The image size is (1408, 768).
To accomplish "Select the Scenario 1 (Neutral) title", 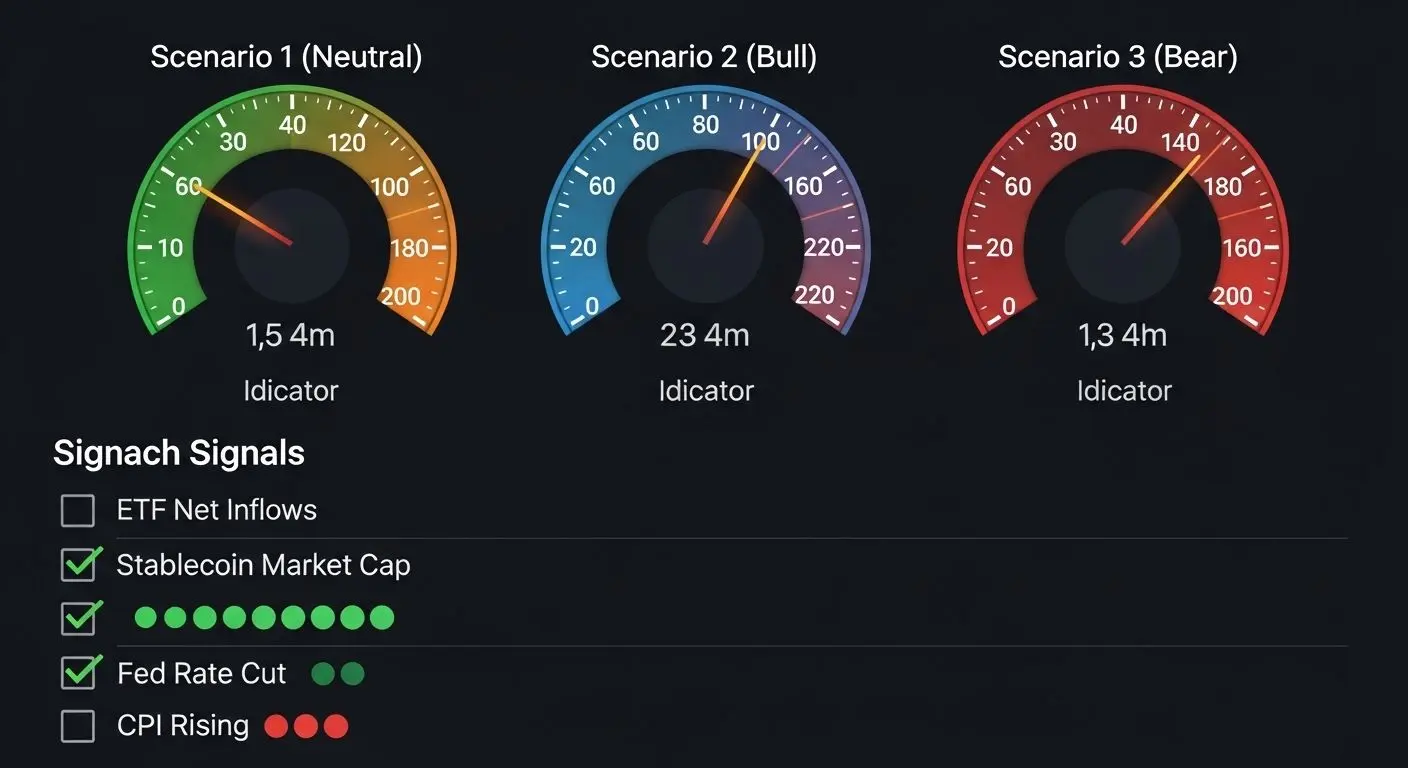I will pos(286,57).
